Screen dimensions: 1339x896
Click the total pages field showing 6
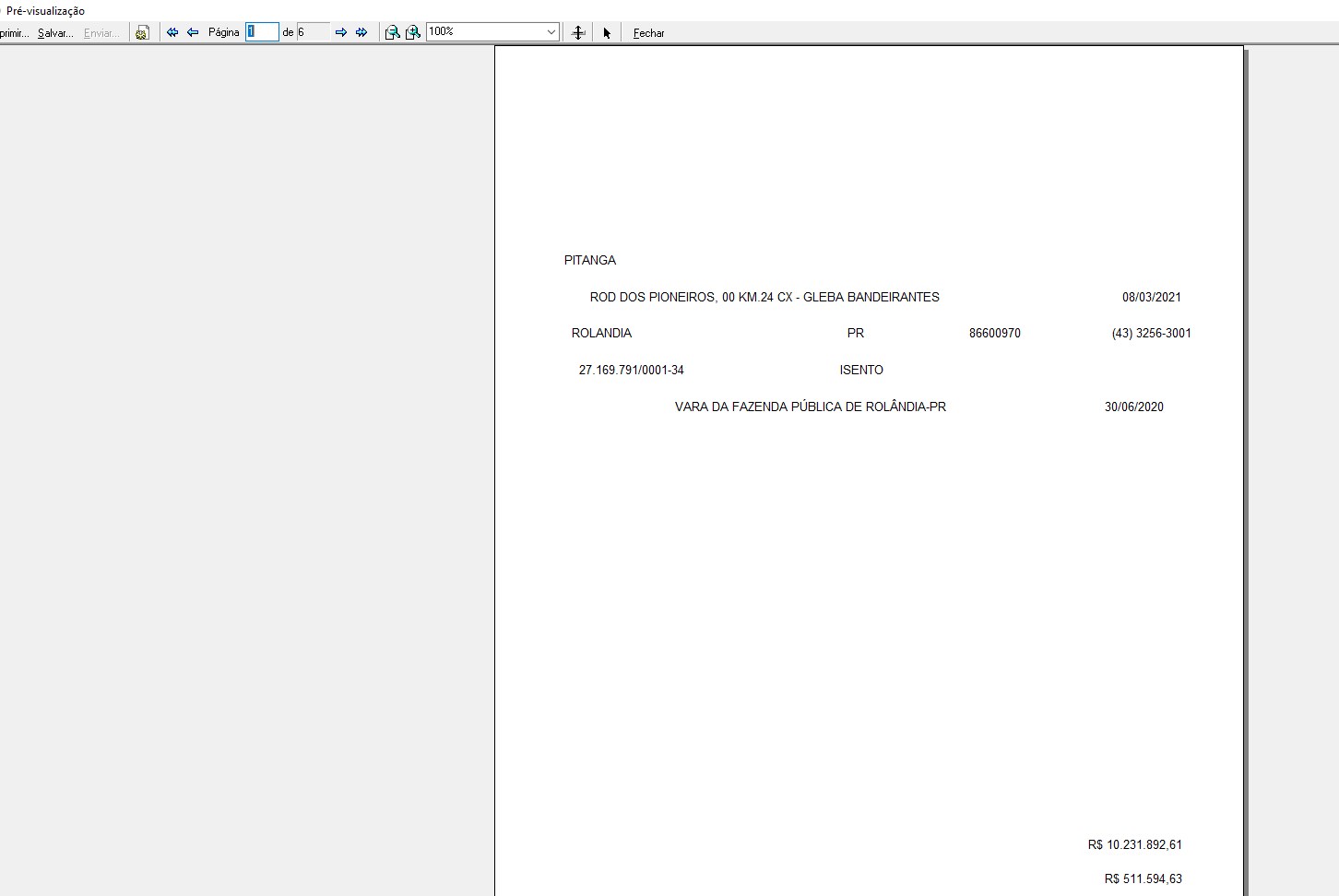coord(313,32)
